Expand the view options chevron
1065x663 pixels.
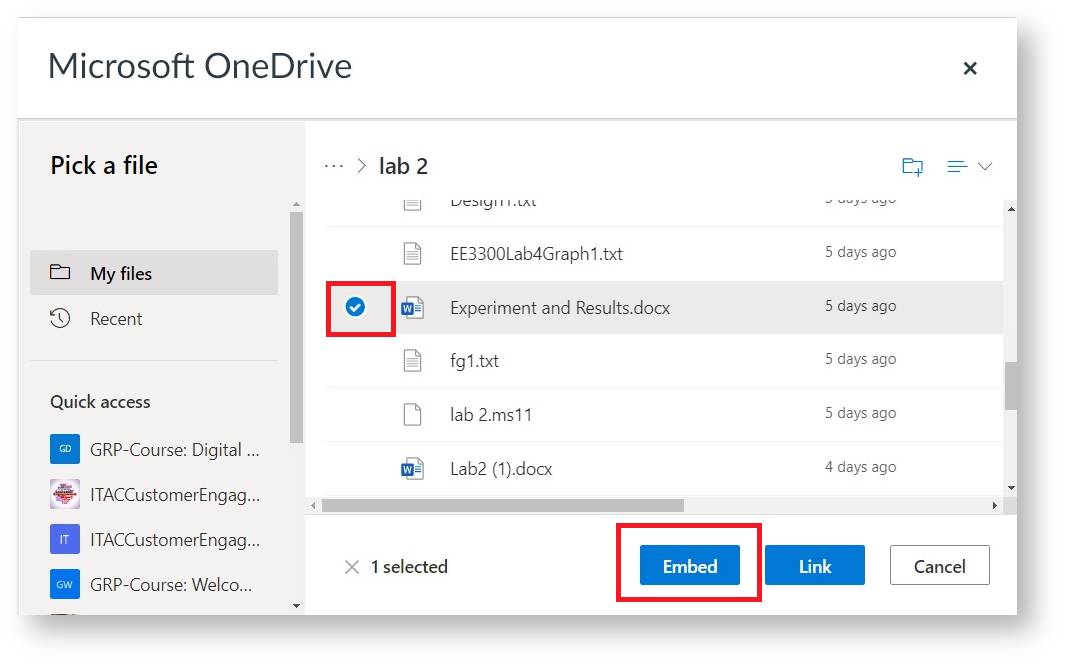click(985, 166)
